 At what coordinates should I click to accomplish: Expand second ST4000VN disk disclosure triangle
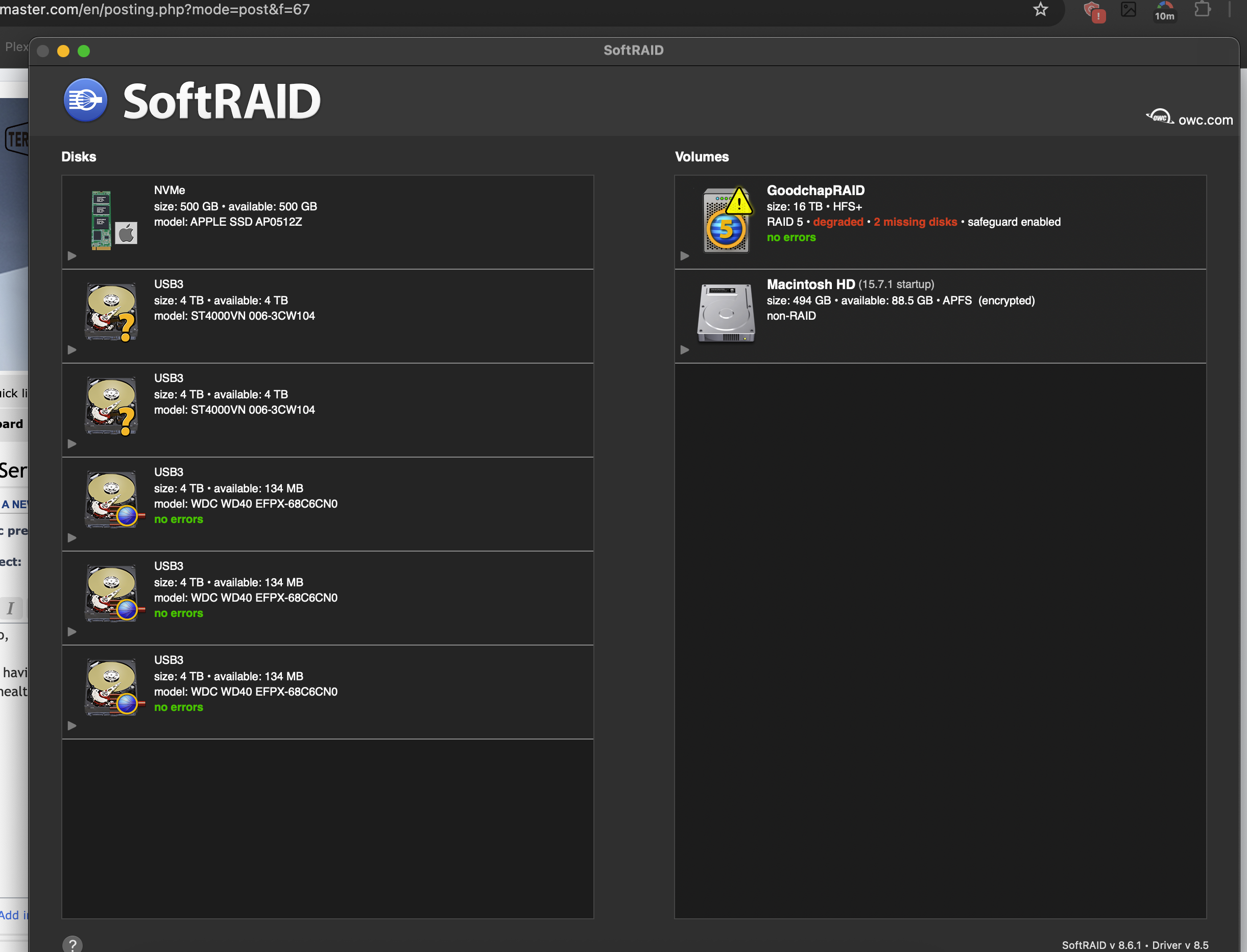(72, 444)
